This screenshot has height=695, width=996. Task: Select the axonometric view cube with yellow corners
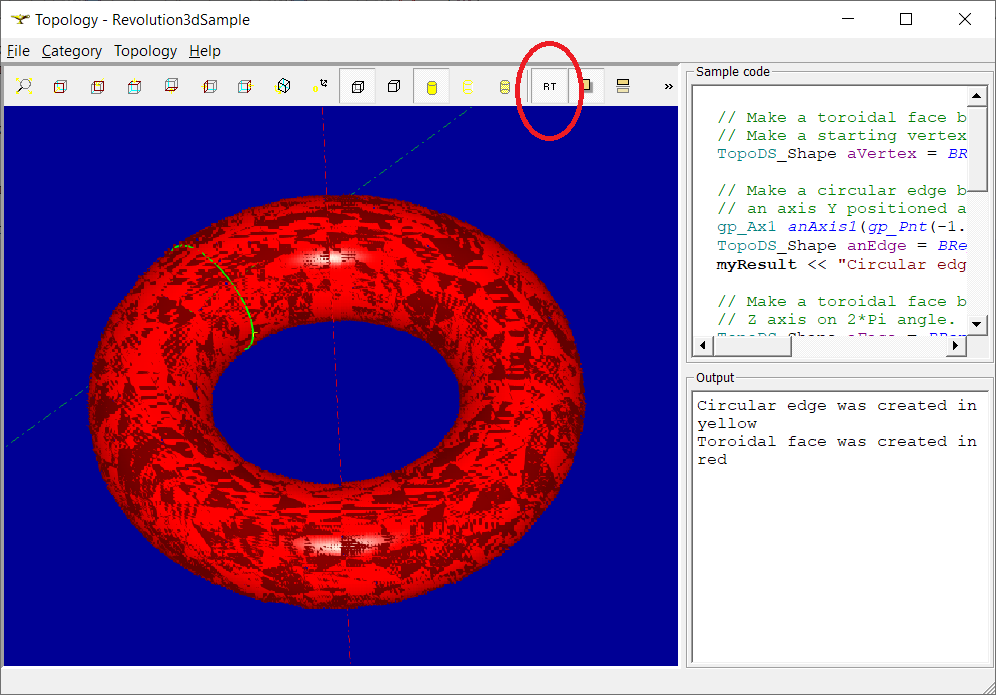click(284, 87)
